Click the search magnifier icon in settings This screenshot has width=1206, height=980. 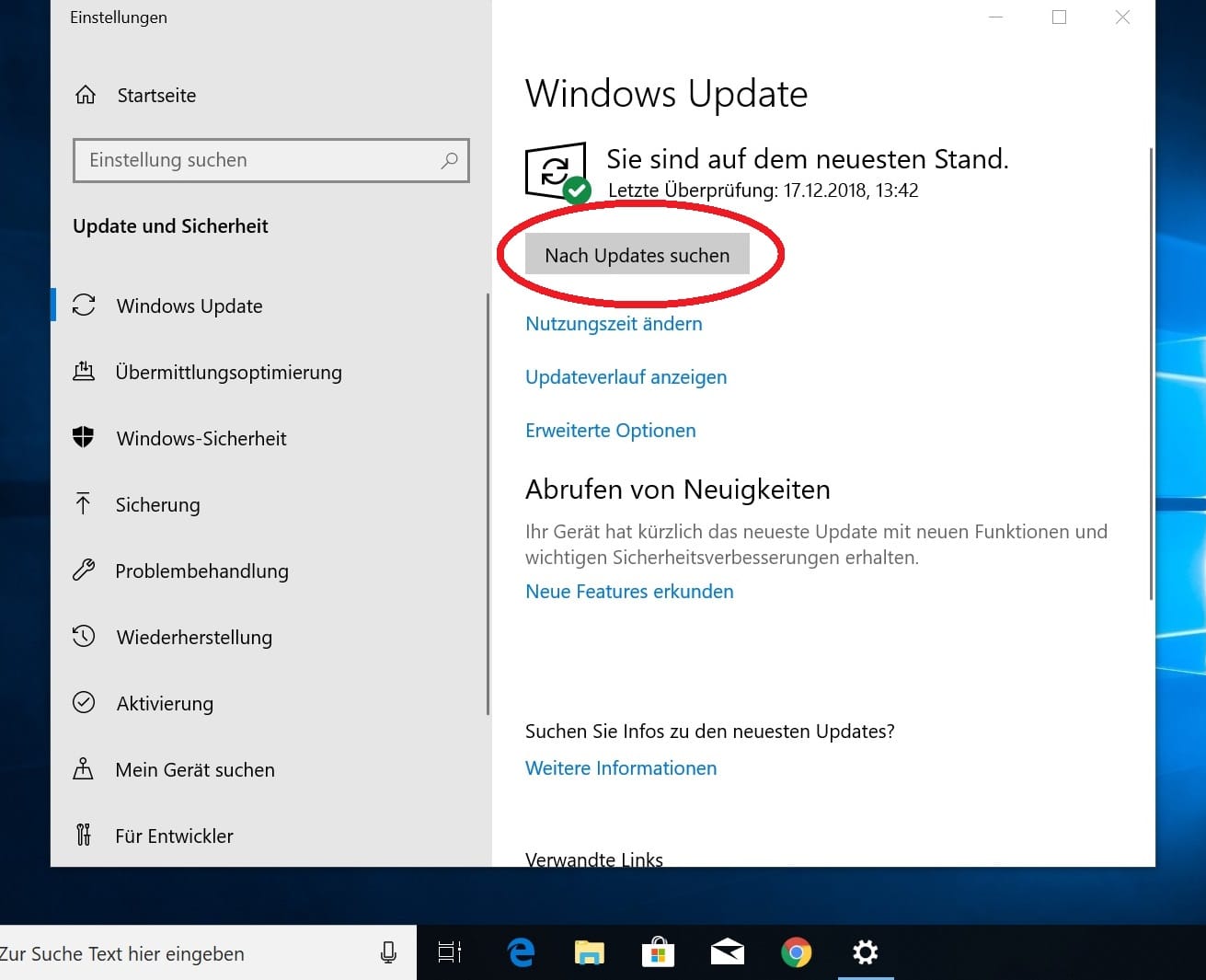449,160
